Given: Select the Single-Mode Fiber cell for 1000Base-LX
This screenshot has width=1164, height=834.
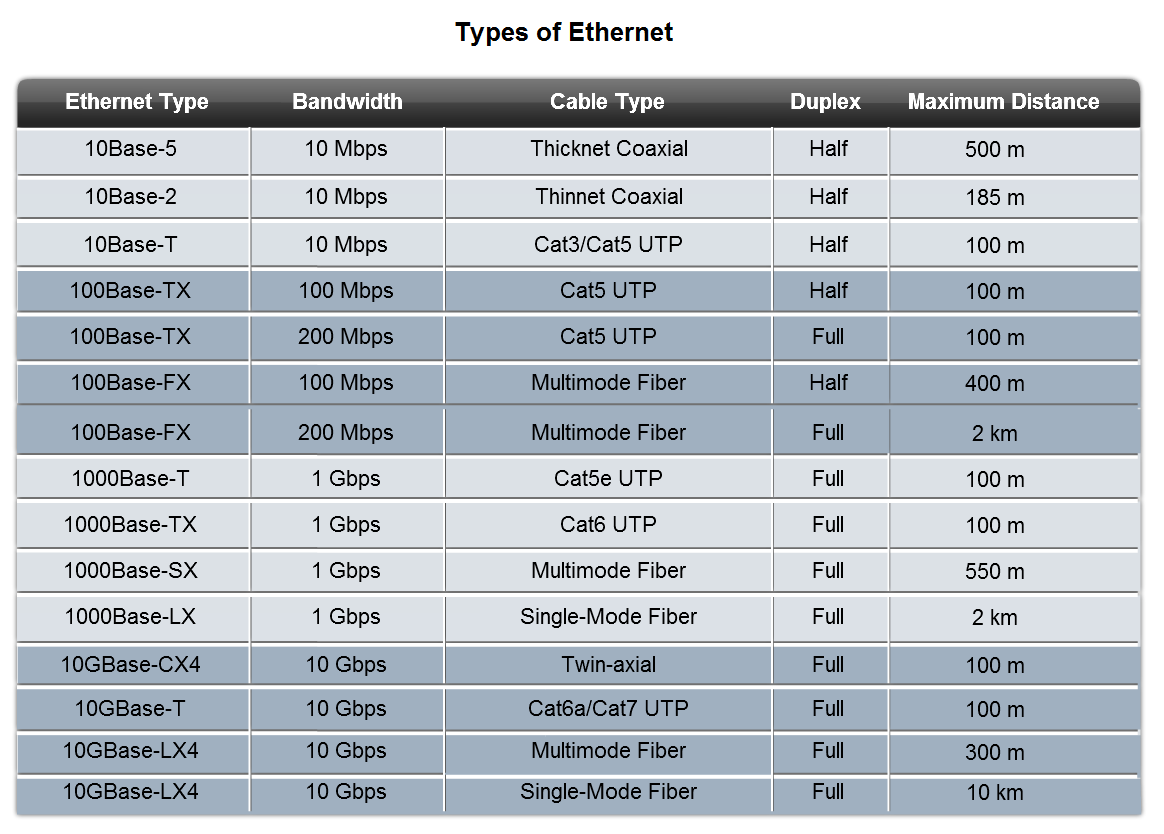Looking at the screenshot, I should click(x=609, y=617).
